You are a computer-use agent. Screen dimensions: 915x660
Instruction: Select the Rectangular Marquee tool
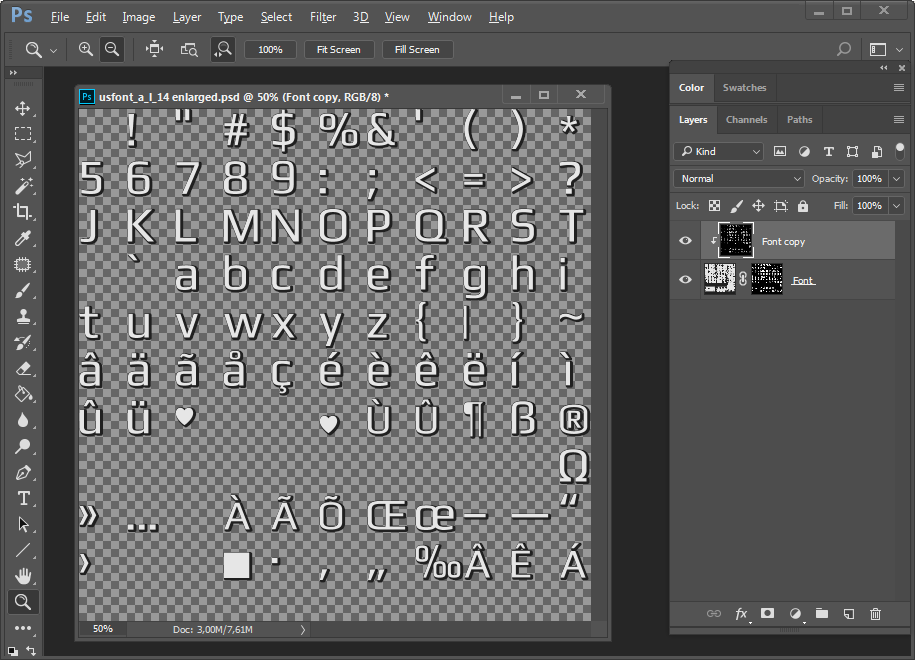[23, 134]
